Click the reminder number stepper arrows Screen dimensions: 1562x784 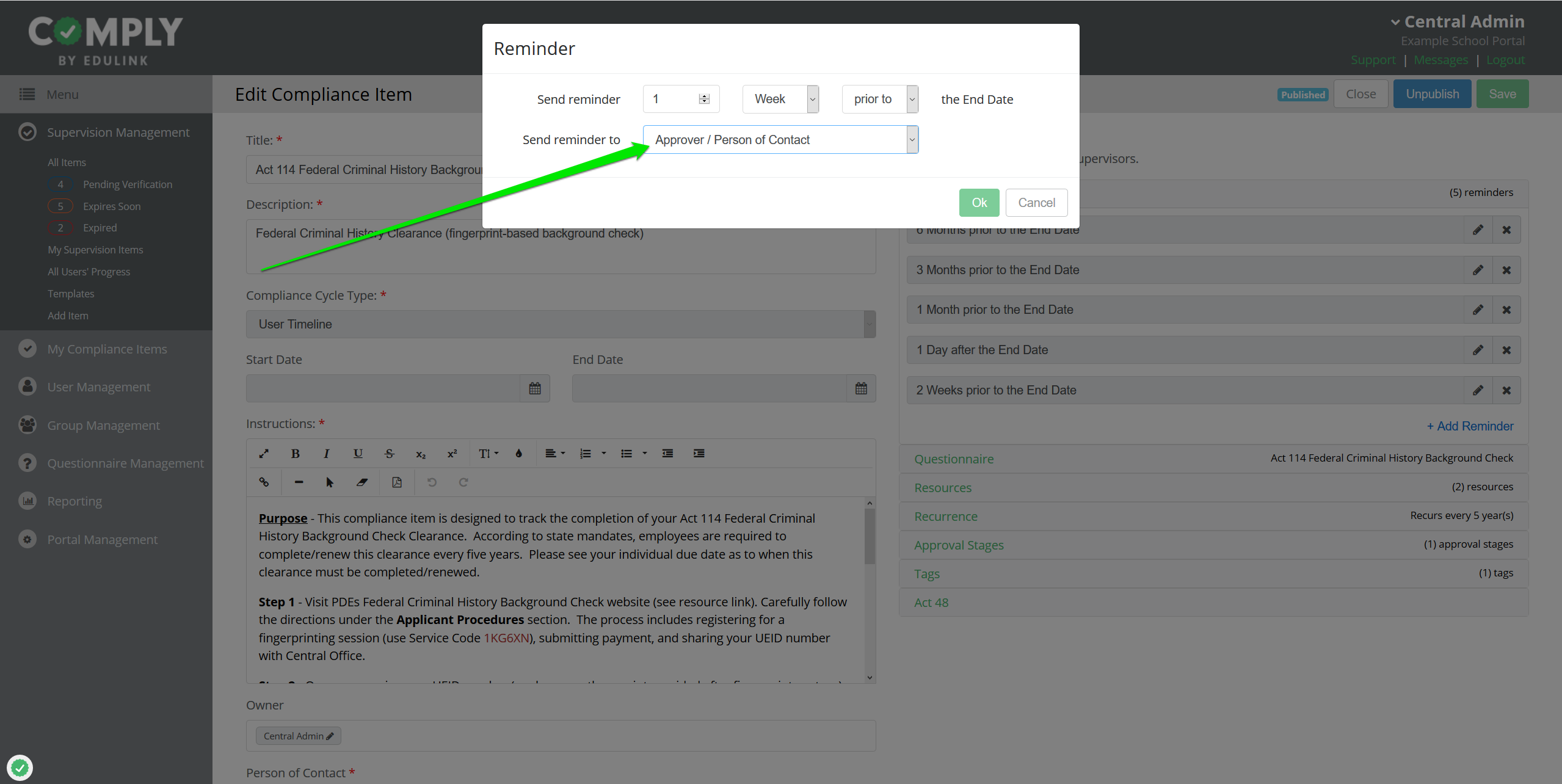click(x=704, y=99)
